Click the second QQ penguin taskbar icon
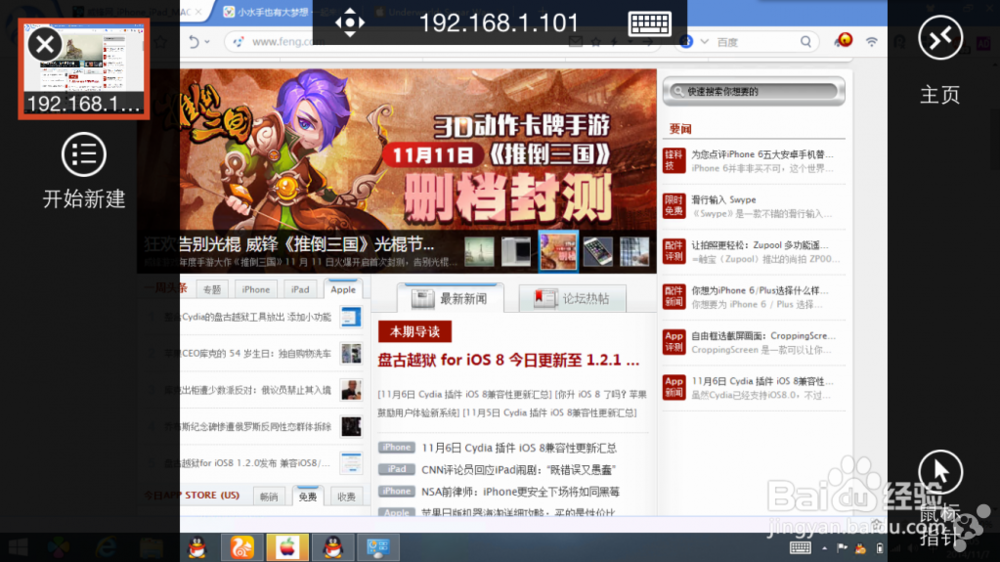 (x=332, y=547)
